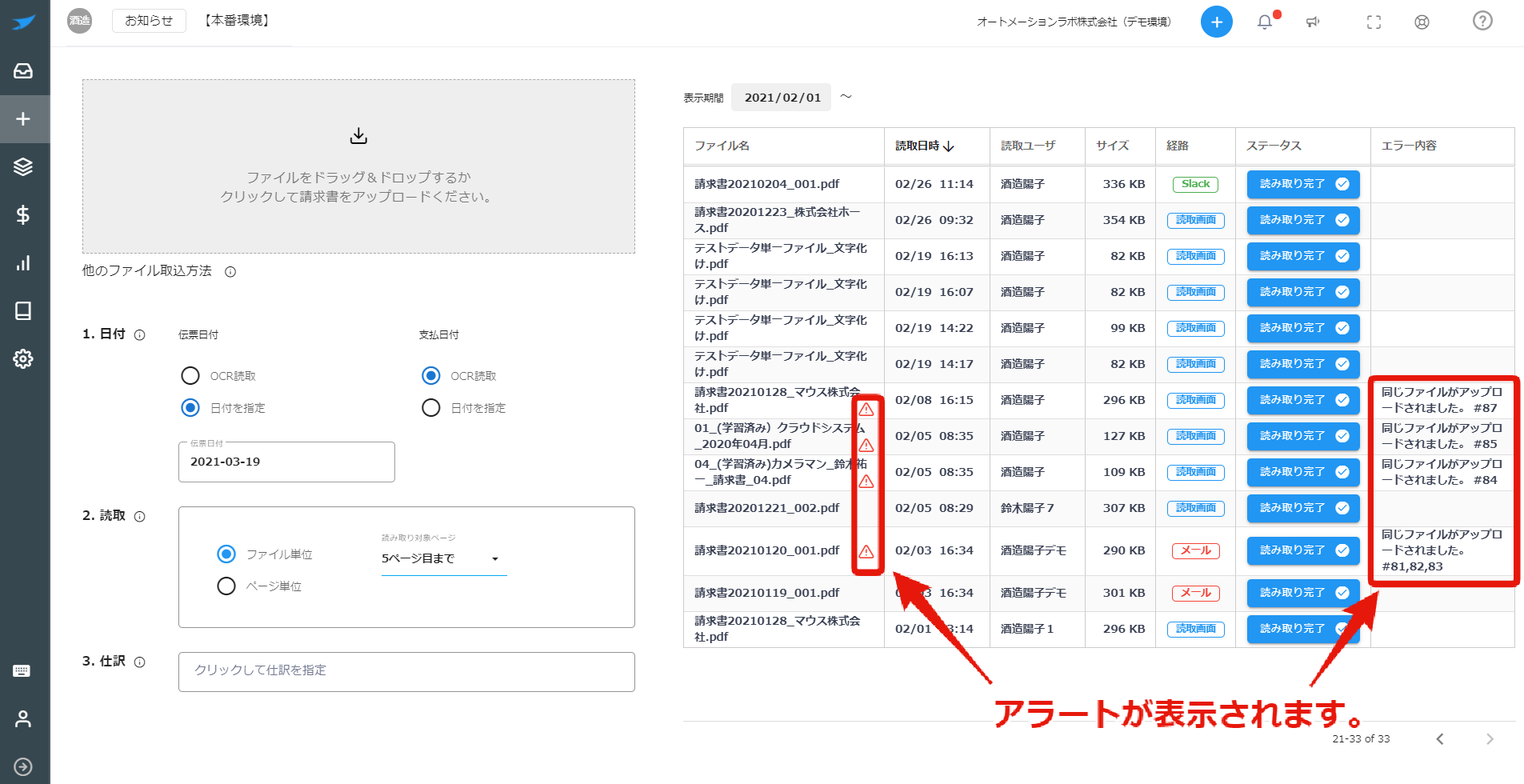Screen dimensions: 1524x784
Task: Sort by 読取日時 column header
Action: tap(924, 146)
